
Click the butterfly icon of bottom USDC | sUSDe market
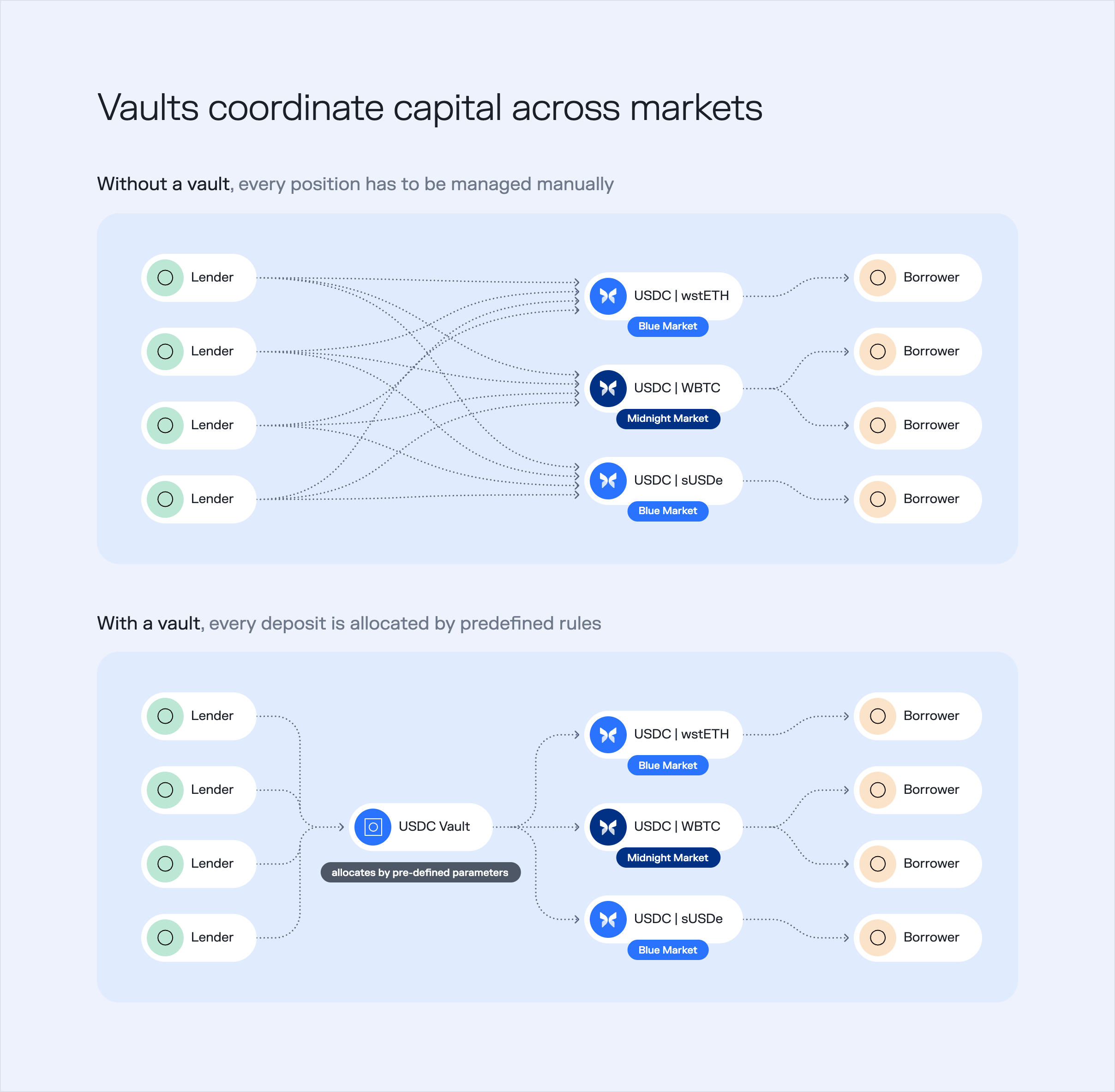(x=608, y=919)
